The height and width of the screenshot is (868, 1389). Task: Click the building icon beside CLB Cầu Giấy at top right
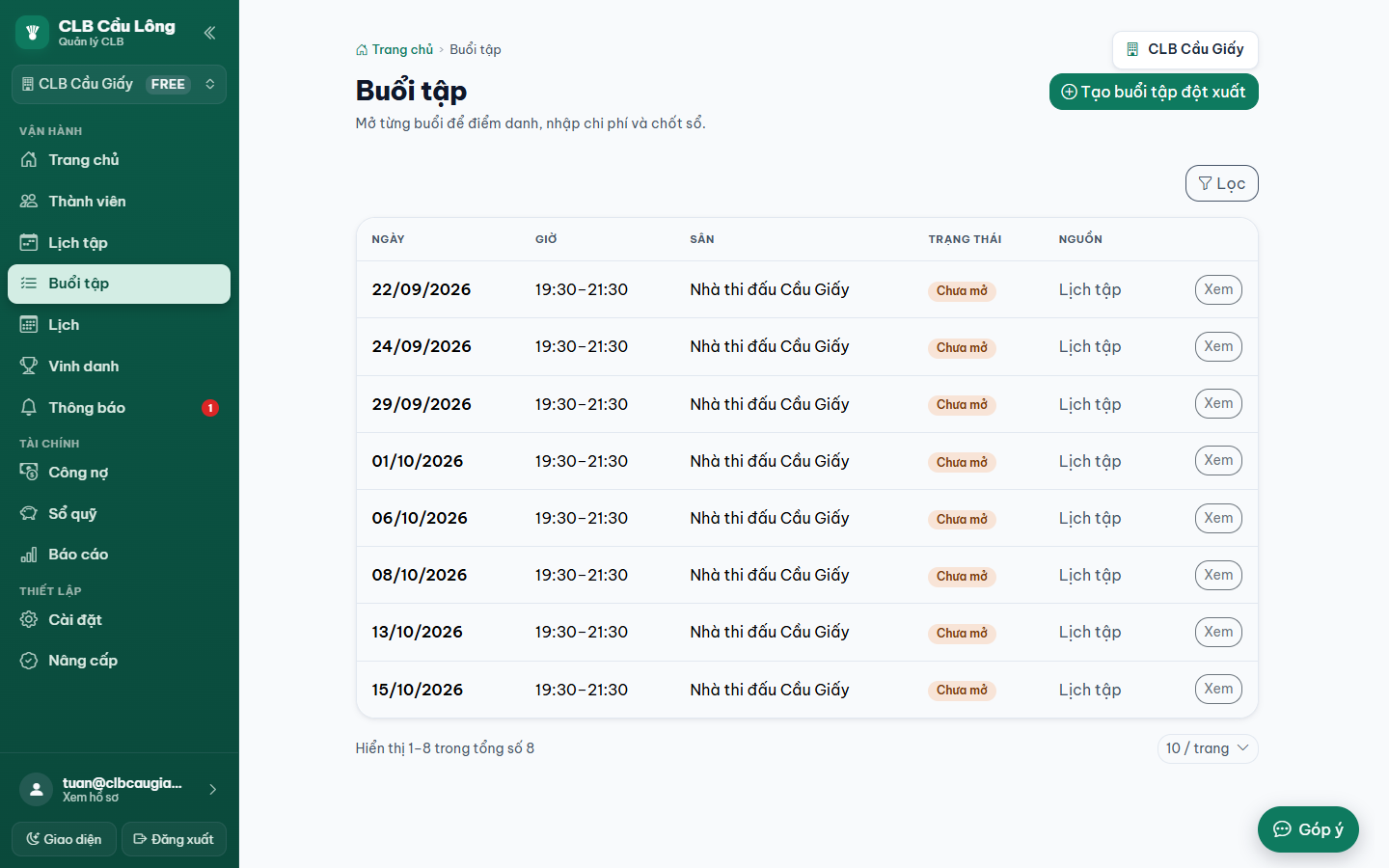(1132, 49)
